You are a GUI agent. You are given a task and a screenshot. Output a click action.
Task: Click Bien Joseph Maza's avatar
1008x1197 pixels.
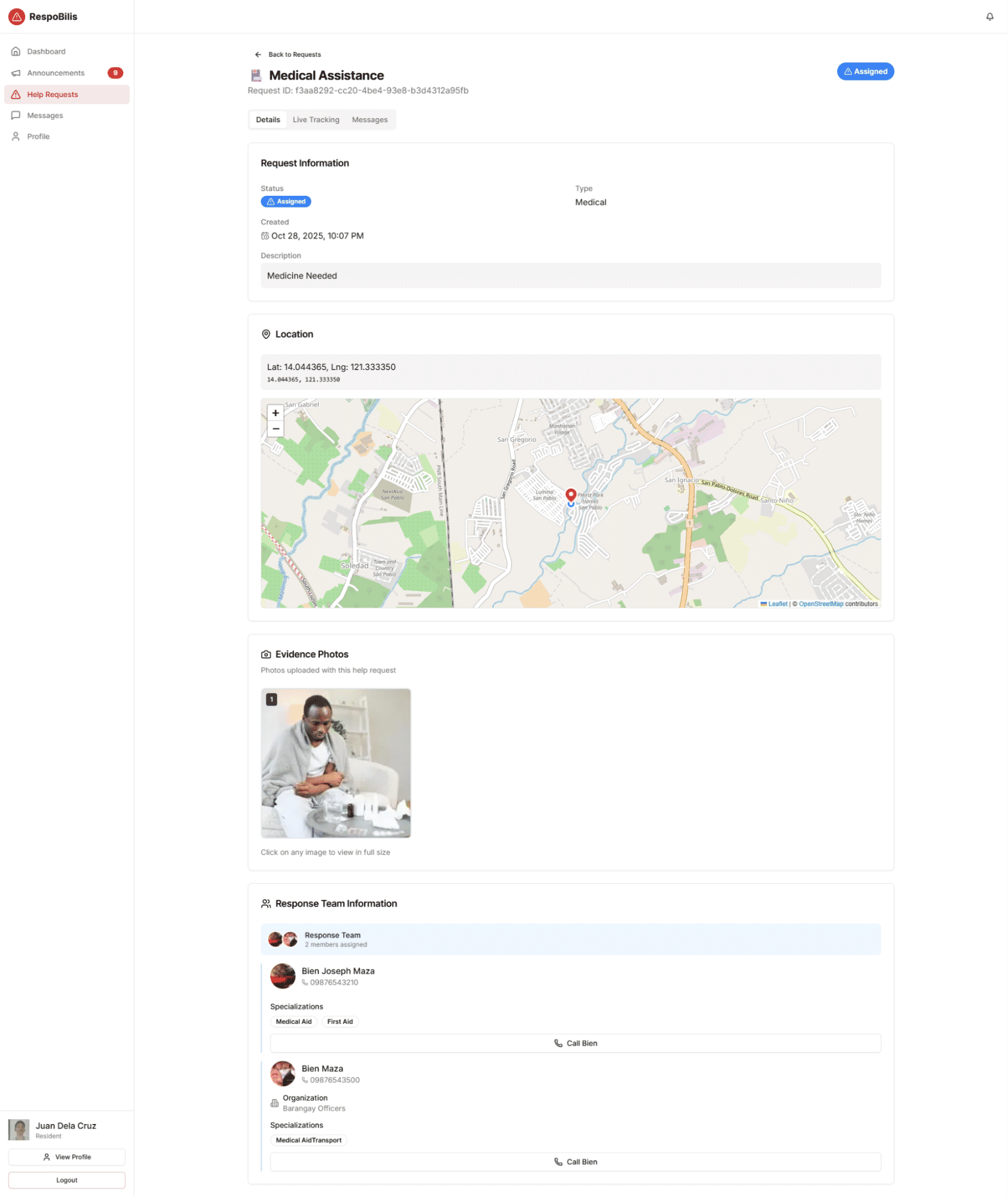283,976
